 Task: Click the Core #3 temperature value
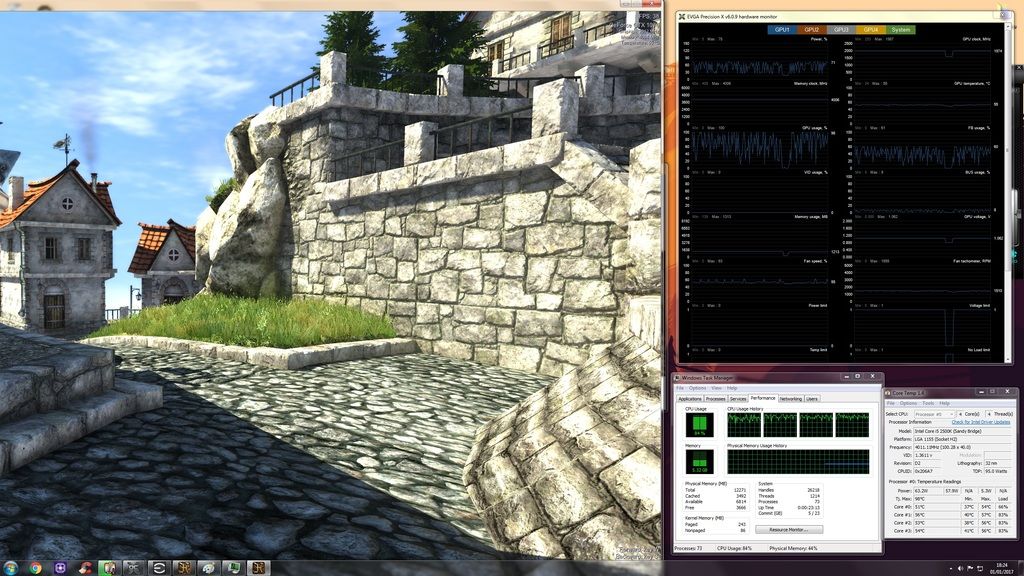[937, 531]
